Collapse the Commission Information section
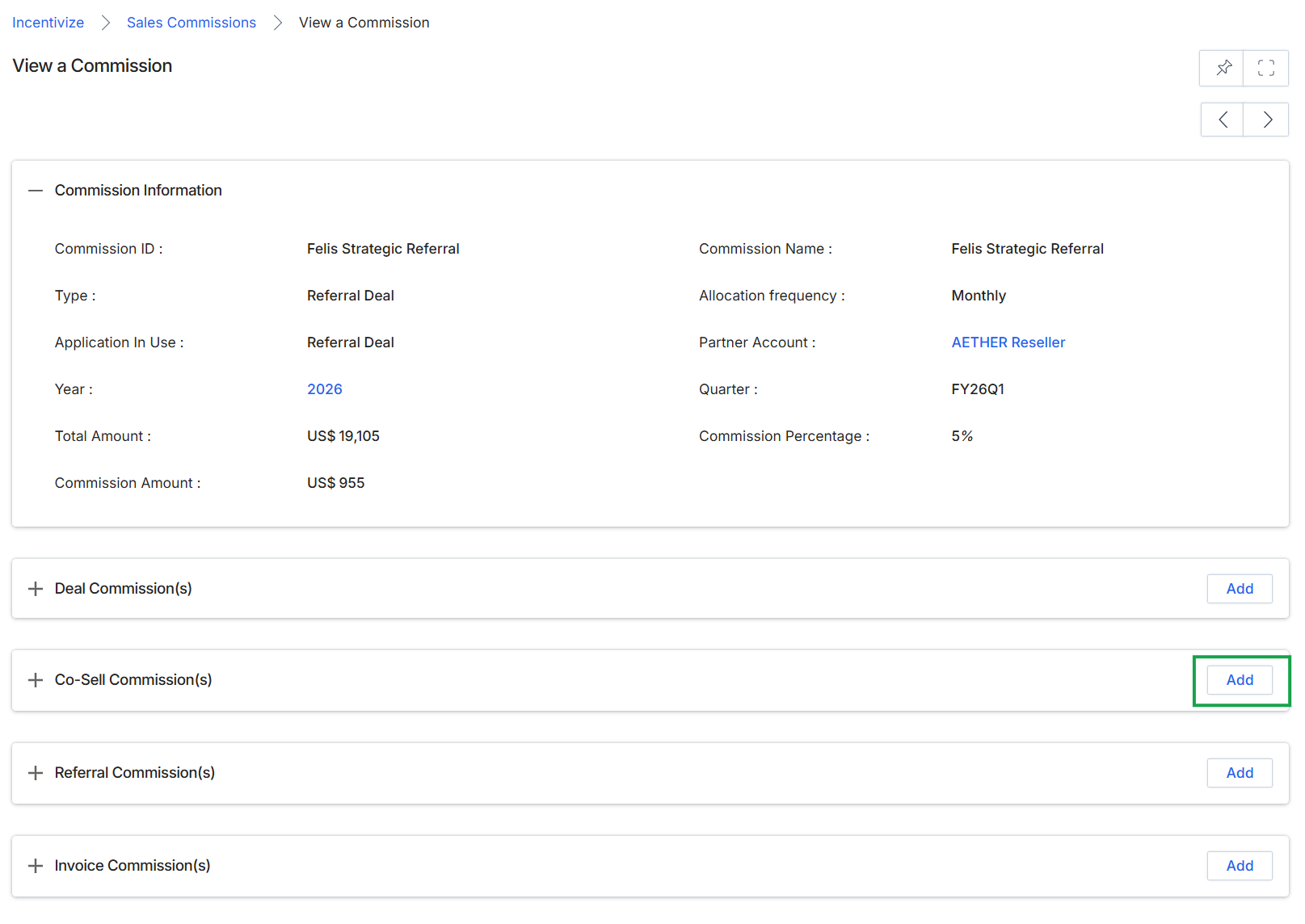The width and height of the screenshot is (1305, 924). 36,191
